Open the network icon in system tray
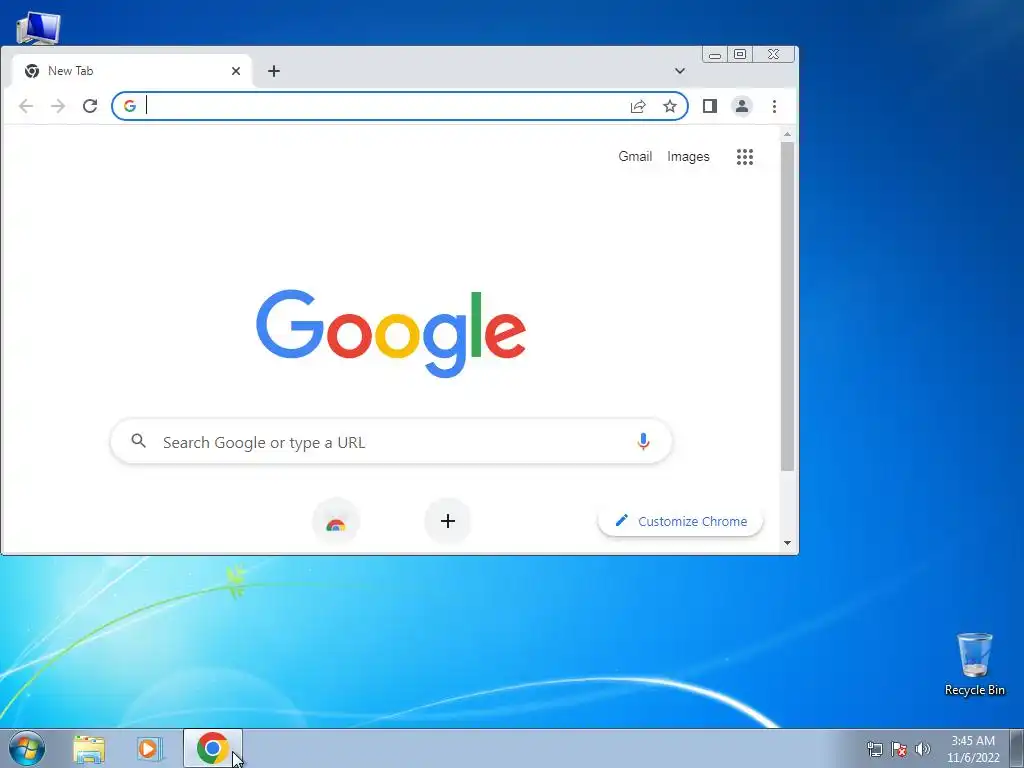1024x768 pixels. point(874,749)
